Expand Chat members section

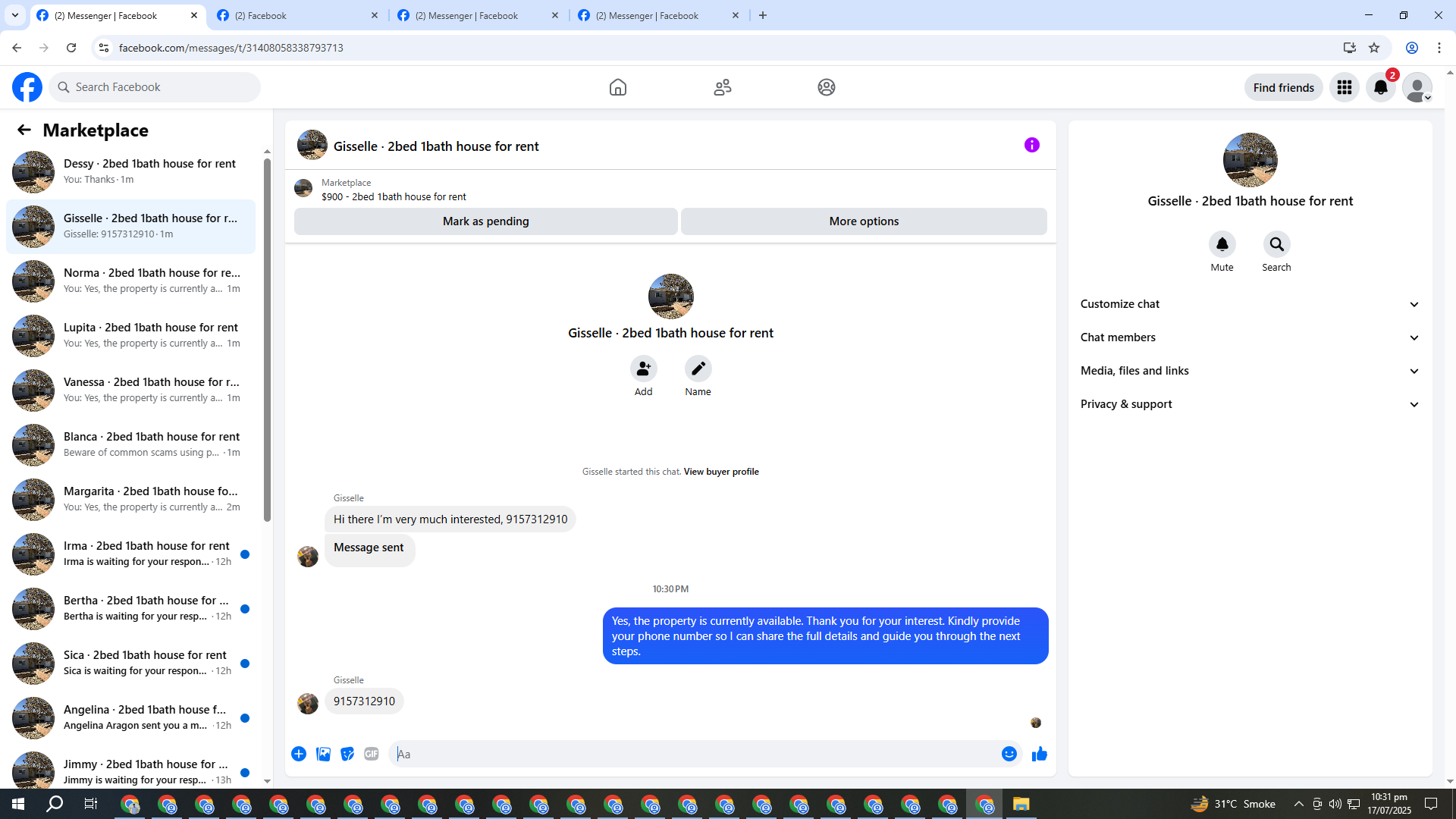click(x=1250, y=337)
